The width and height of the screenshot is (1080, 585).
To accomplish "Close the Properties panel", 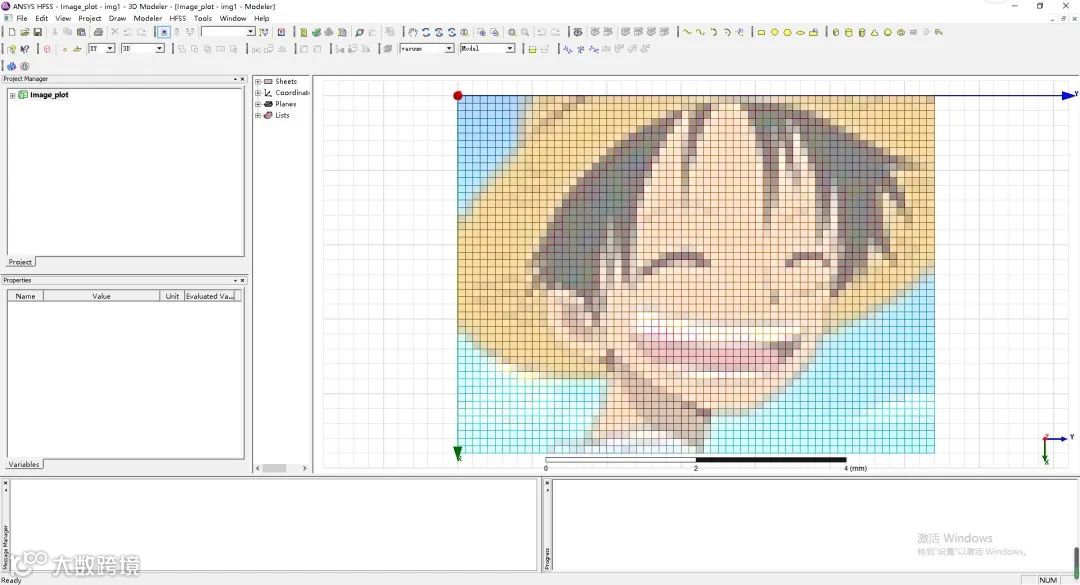I will coord(242,280).
